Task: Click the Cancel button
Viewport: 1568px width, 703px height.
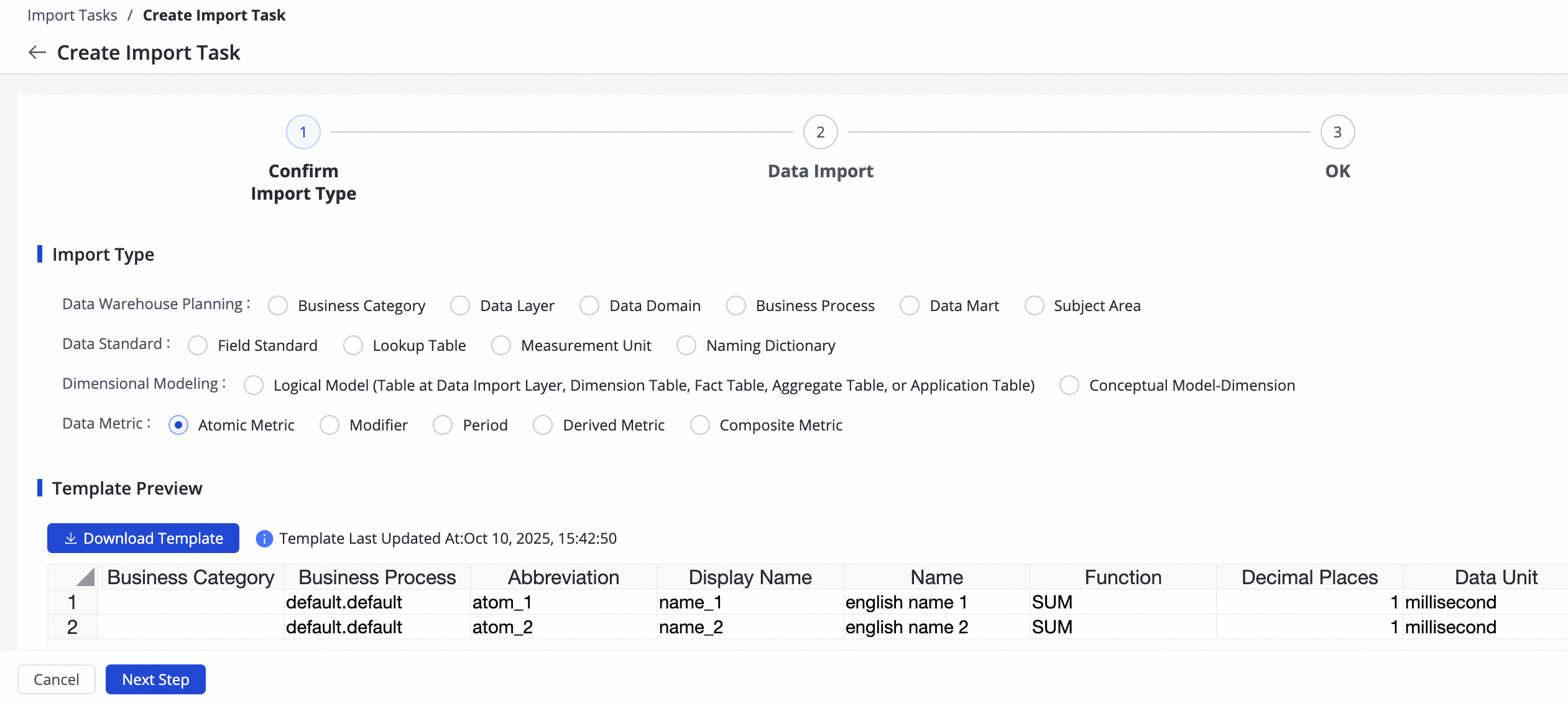Action: (x=57, y=679)
